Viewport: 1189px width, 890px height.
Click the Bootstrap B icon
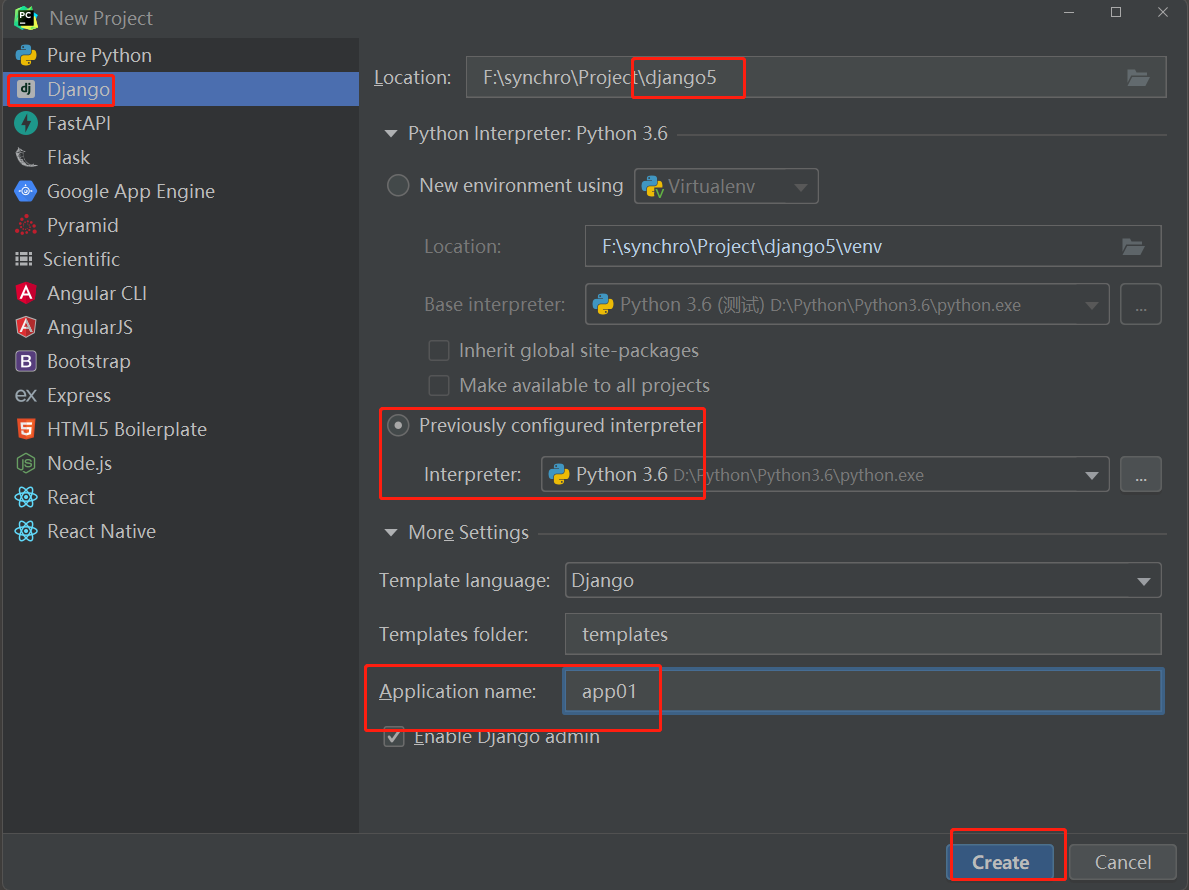click(26, 362)
